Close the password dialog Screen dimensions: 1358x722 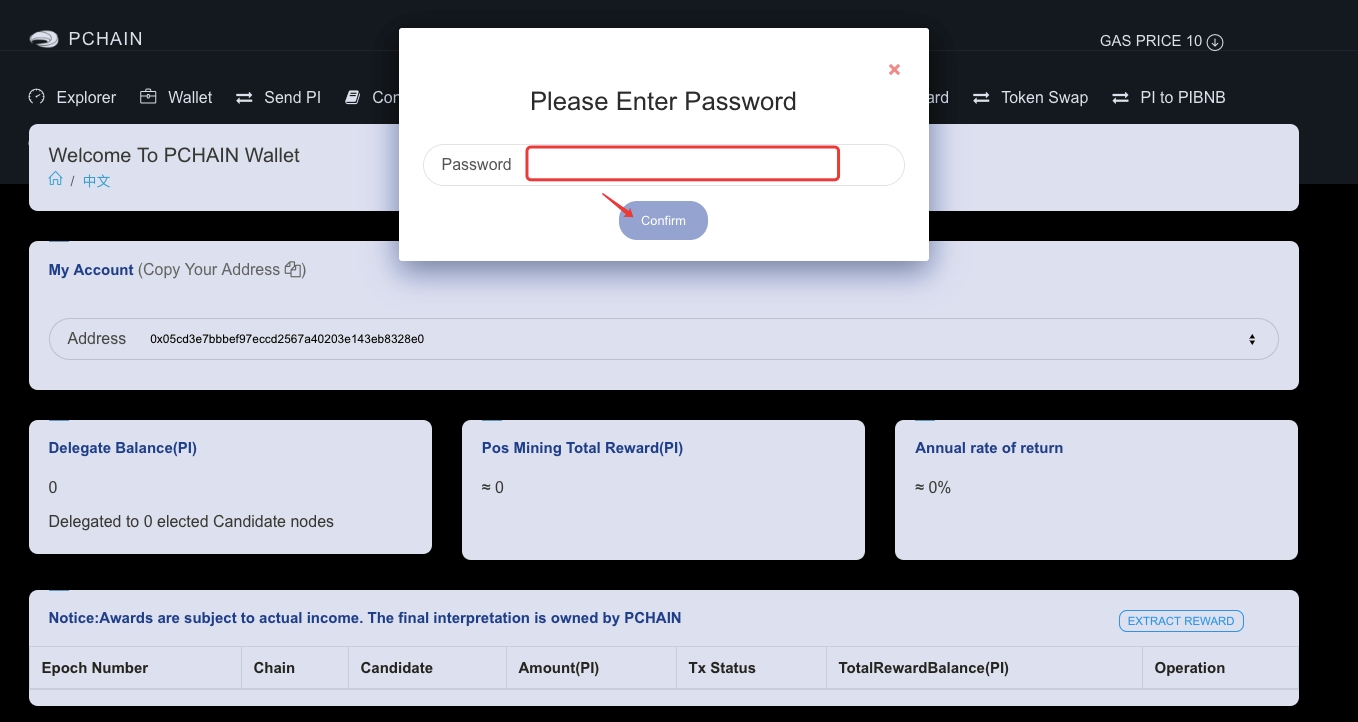click(894, 69)
